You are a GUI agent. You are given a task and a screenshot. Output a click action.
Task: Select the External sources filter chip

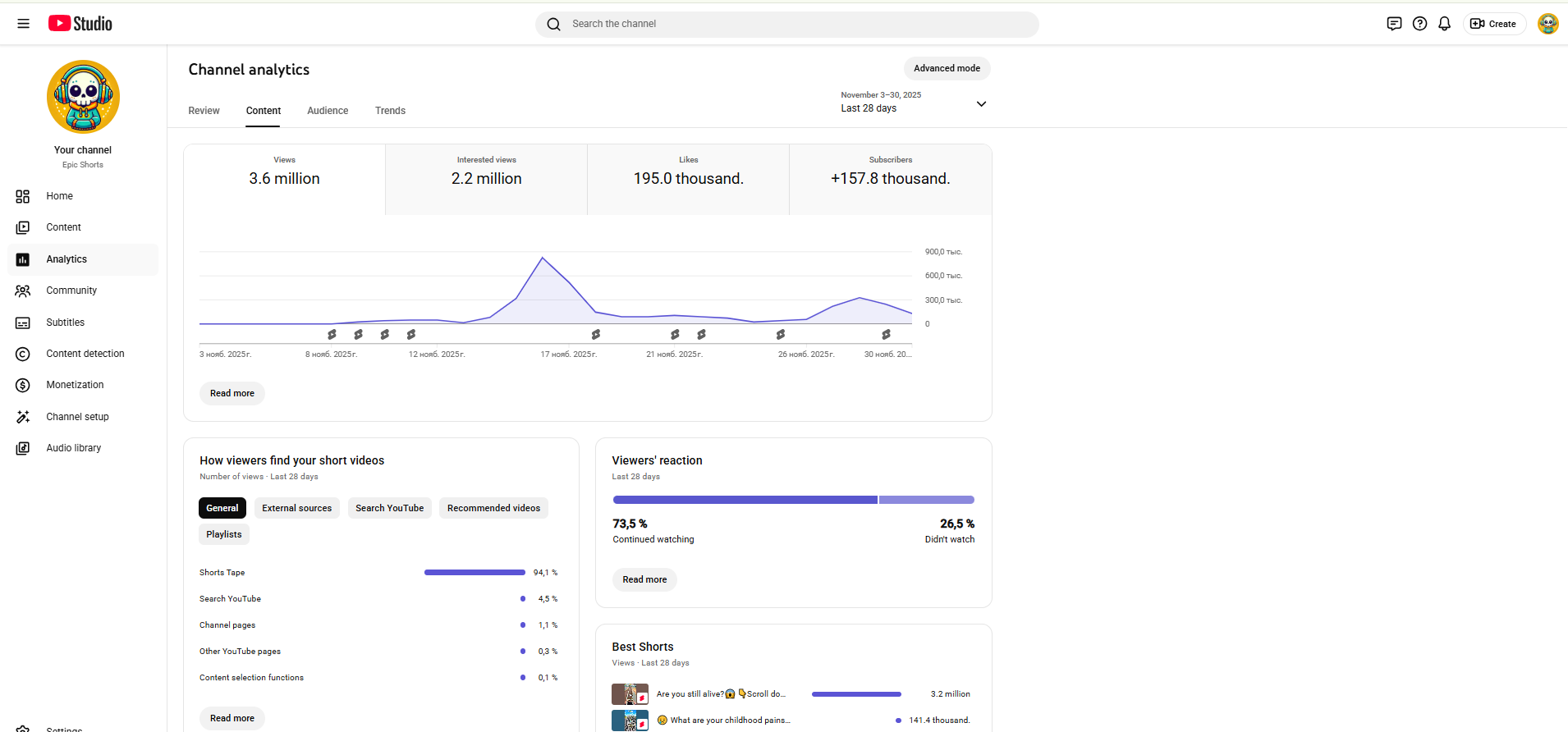296,508
